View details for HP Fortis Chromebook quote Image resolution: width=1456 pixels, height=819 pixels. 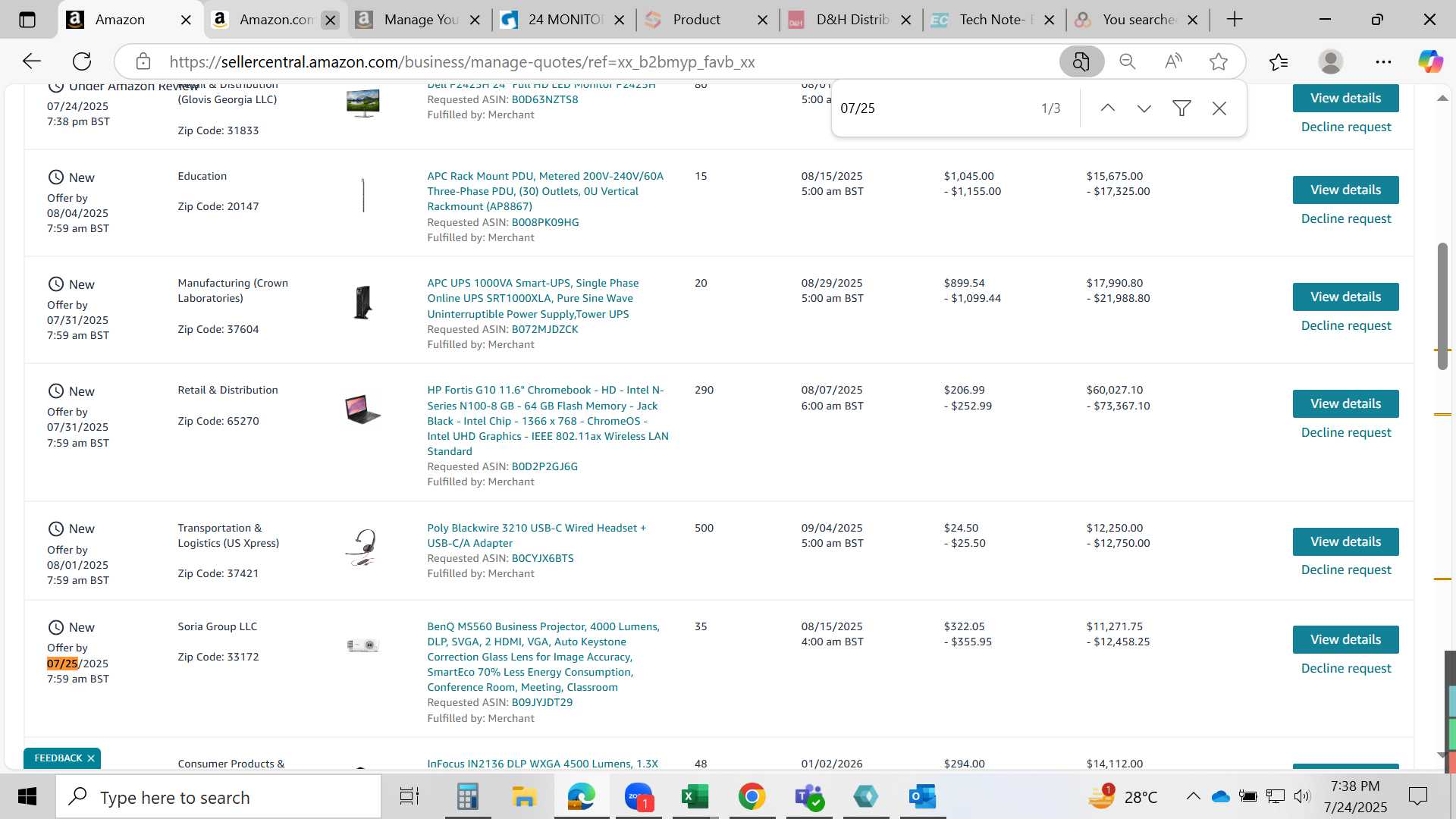pos(1345,403)
